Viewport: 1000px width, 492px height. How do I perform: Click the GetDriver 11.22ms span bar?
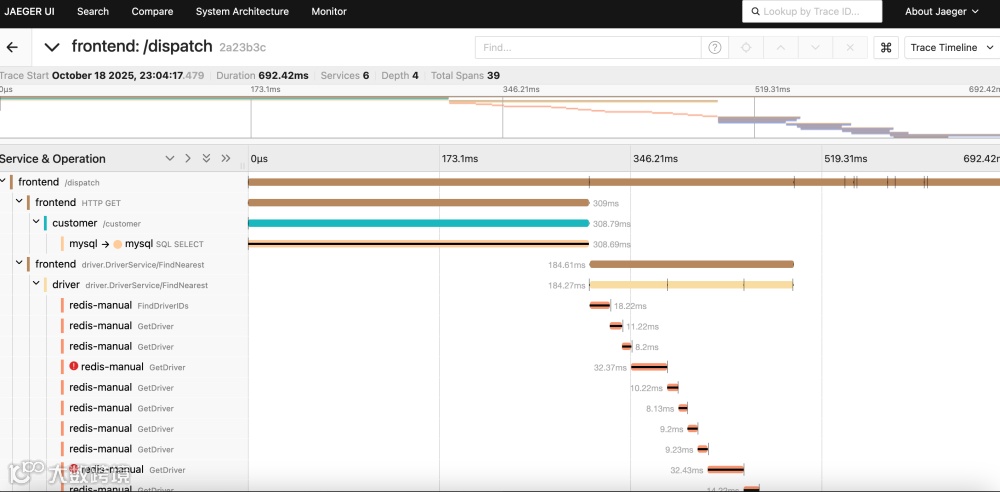pos(616,326)
